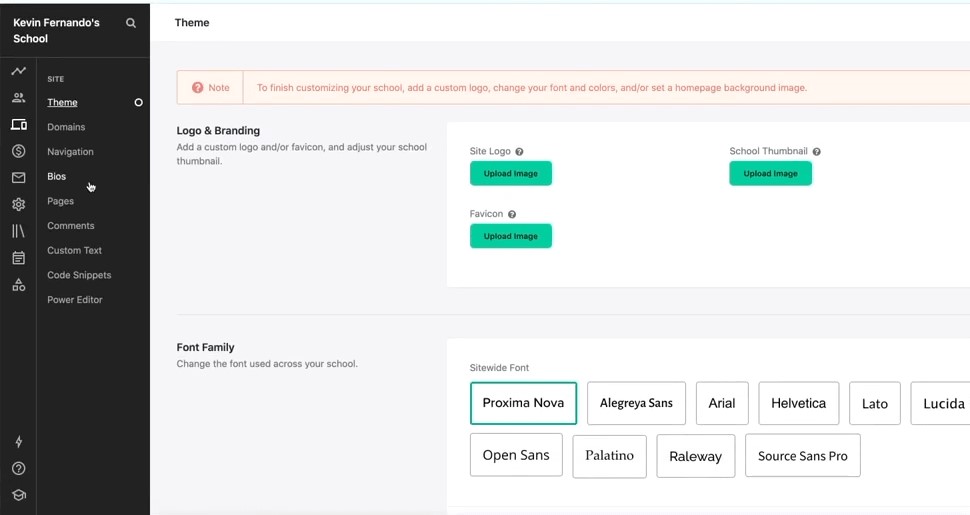The height and width of the screenshot is (515, 970).
Task: Upload a Favicon image
Action: [x=510, y=236]
